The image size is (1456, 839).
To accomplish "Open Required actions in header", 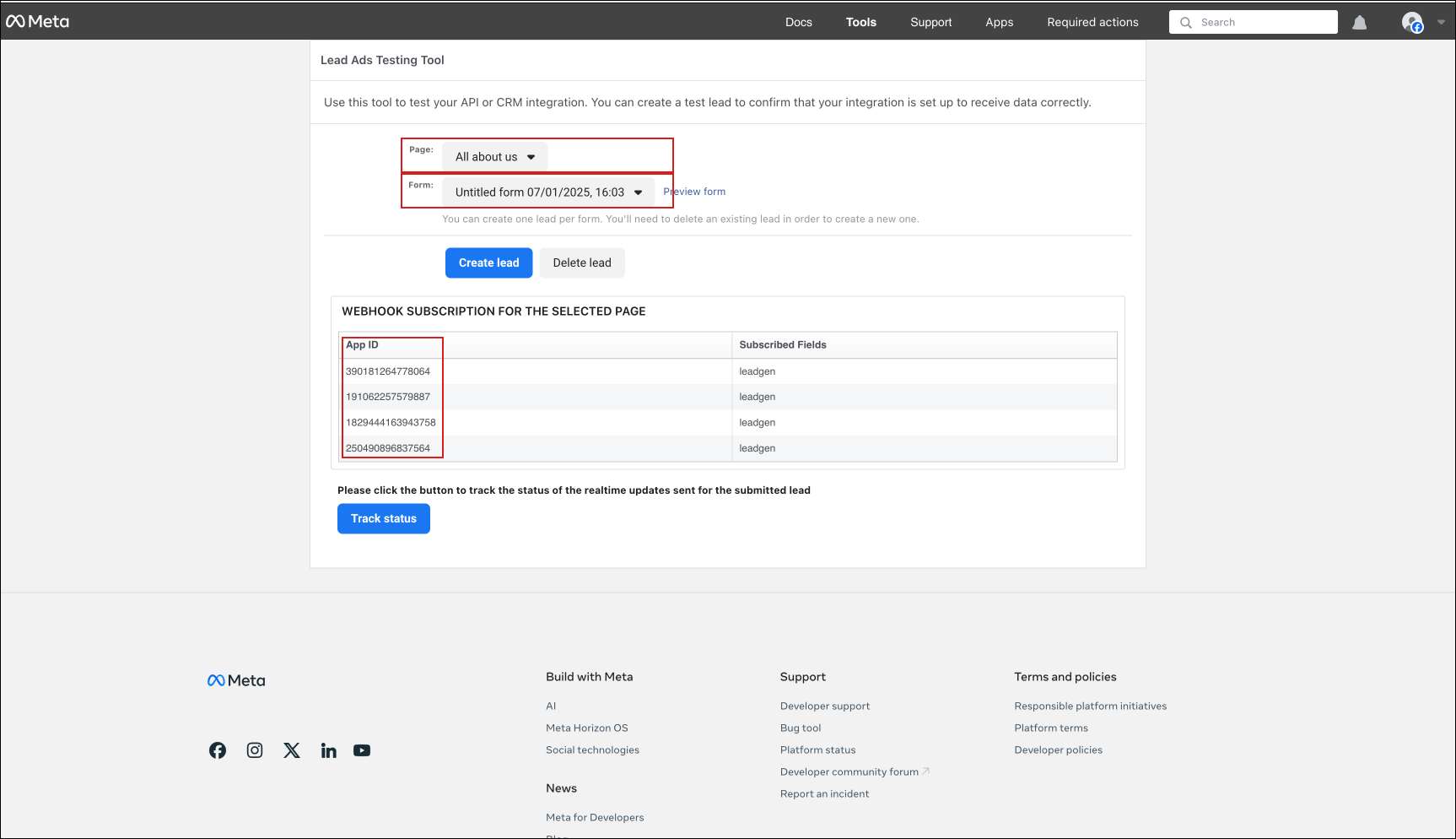I will pyautogui.click(x=1093, y=22).
